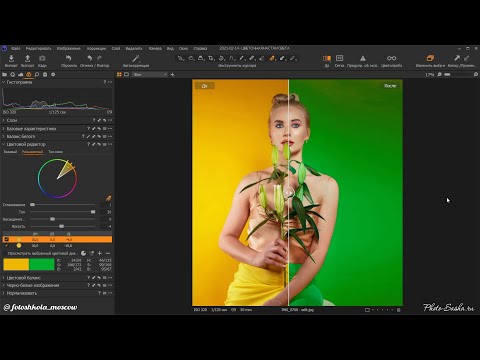Viewport: 480px width, 360px height.
Task: Click the yellow before color swatch
Action: point(16,265)
